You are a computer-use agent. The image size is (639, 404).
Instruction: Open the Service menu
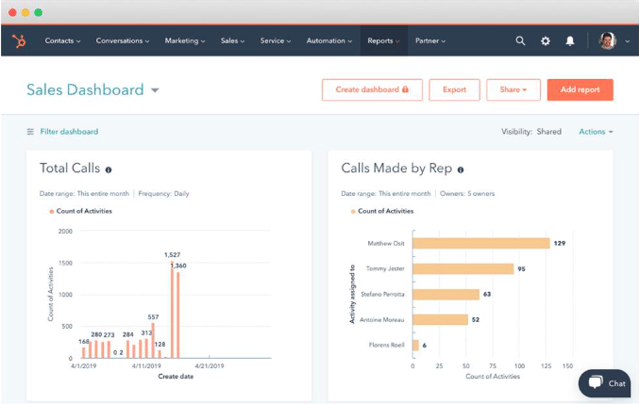(275, 41)
